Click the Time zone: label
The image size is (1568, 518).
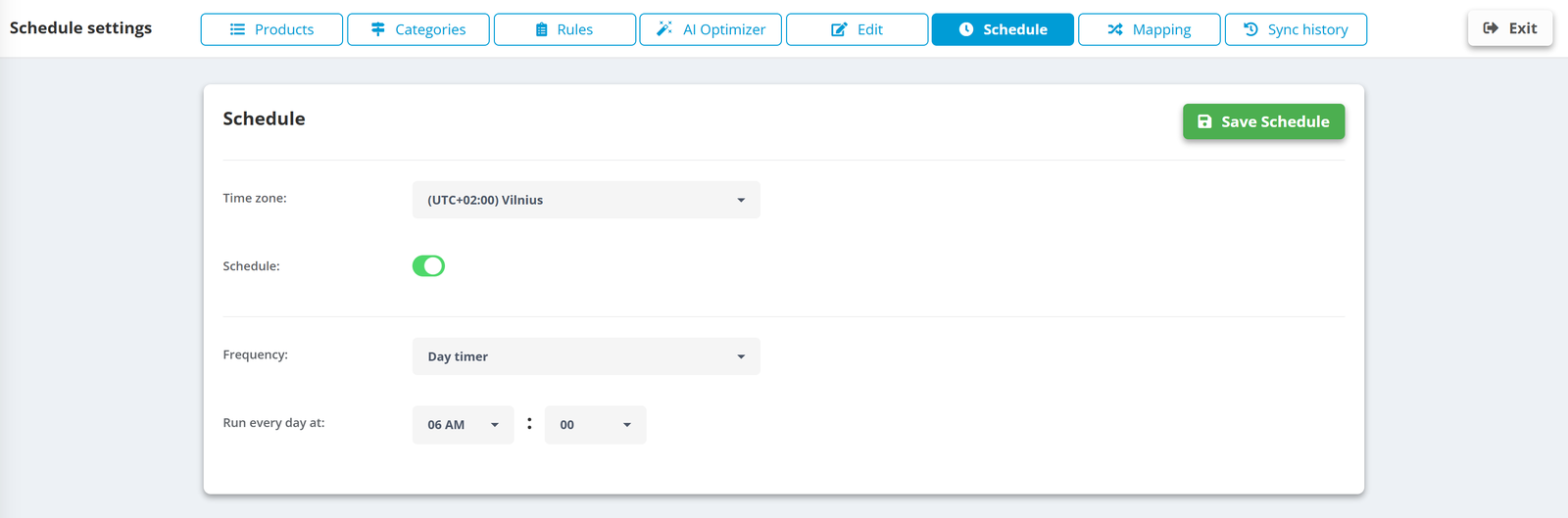coord(255,198)
